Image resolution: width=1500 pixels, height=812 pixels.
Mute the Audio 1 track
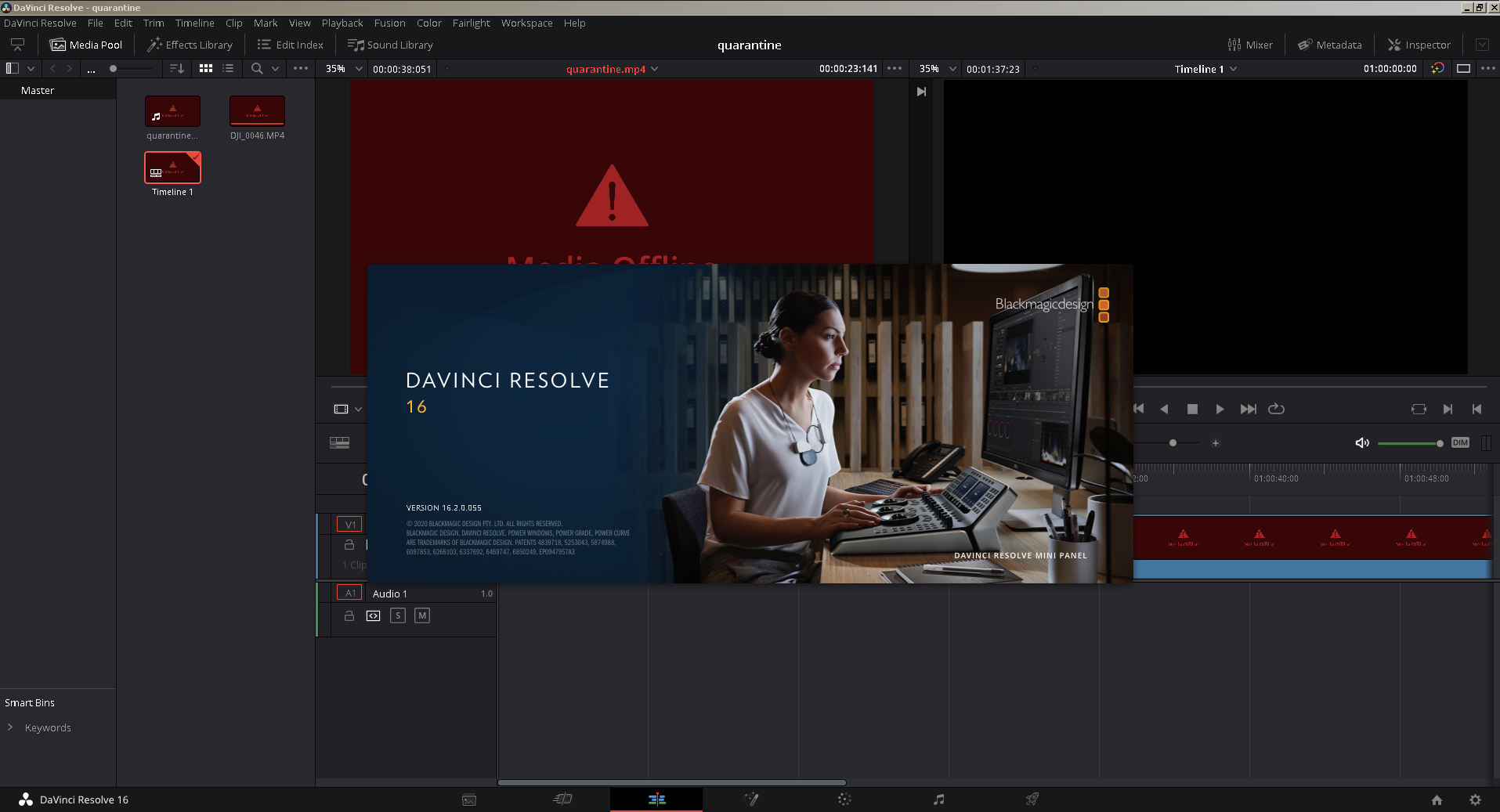[422, 615]
